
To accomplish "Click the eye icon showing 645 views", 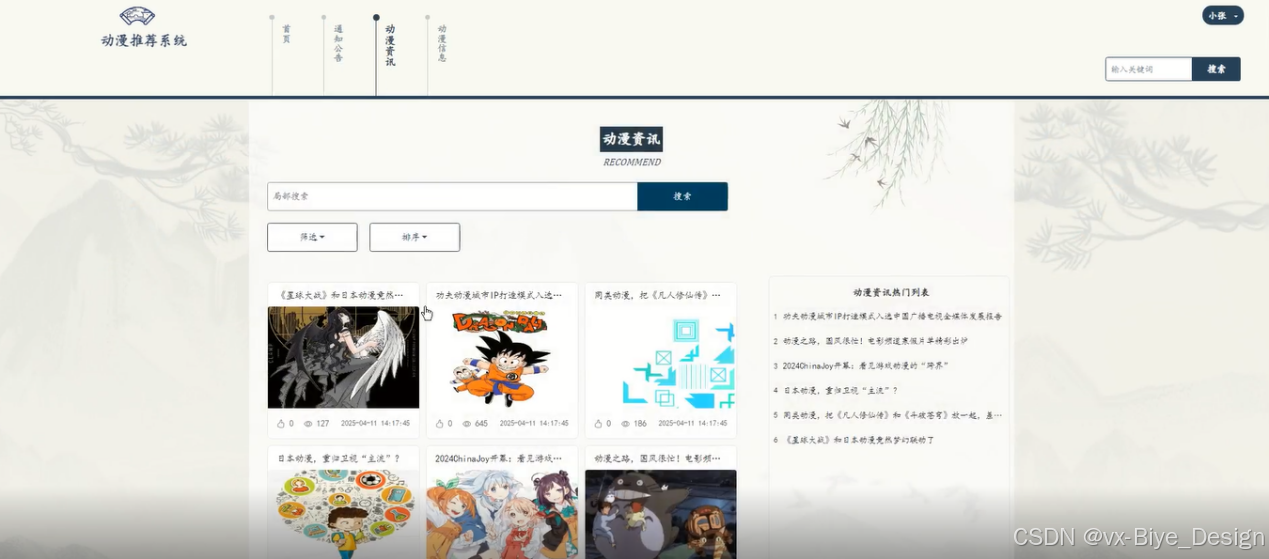I will tap(467, 424).
